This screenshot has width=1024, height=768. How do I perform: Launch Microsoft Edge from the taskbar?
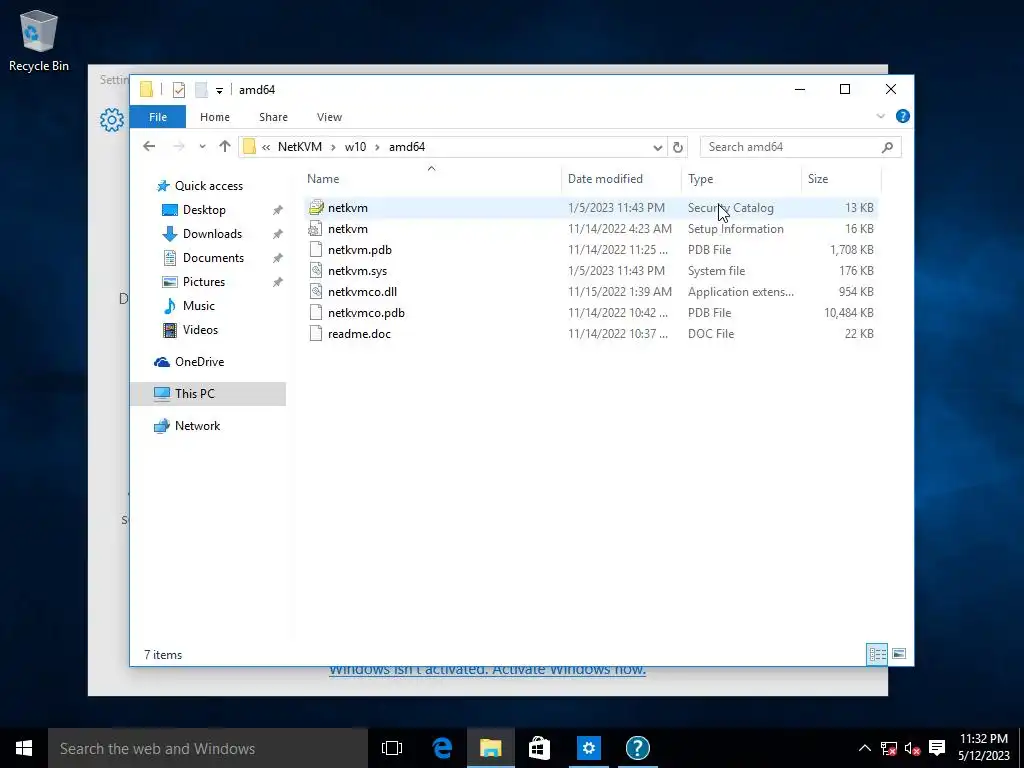click(x=442, y=748)
